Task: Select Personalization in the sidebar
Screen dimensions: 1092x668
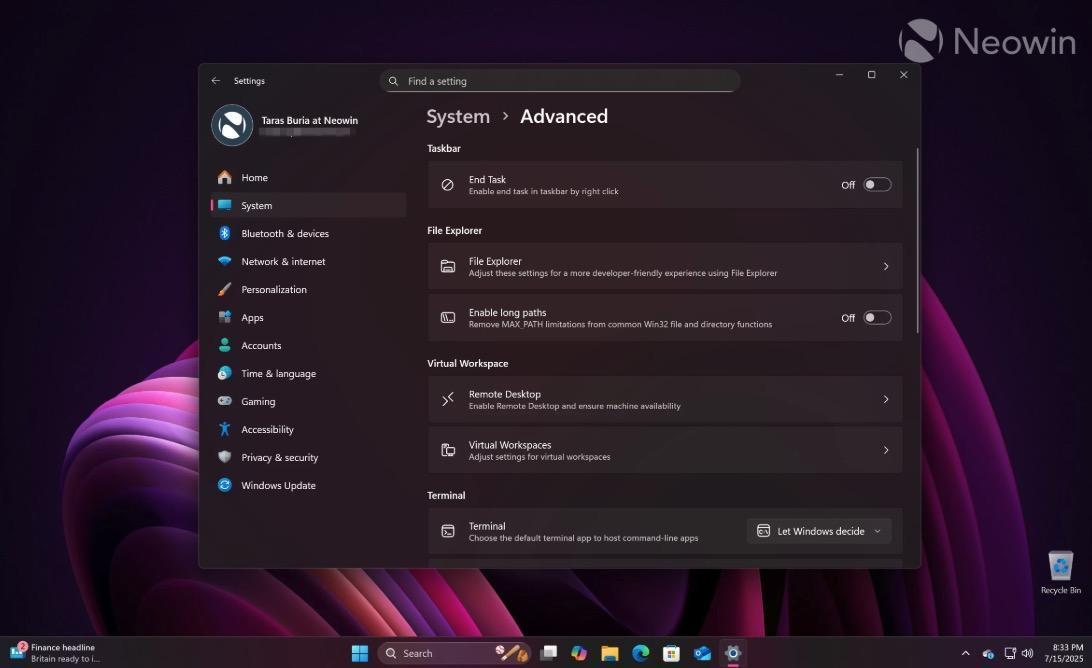Action: (x=274, y=289)
